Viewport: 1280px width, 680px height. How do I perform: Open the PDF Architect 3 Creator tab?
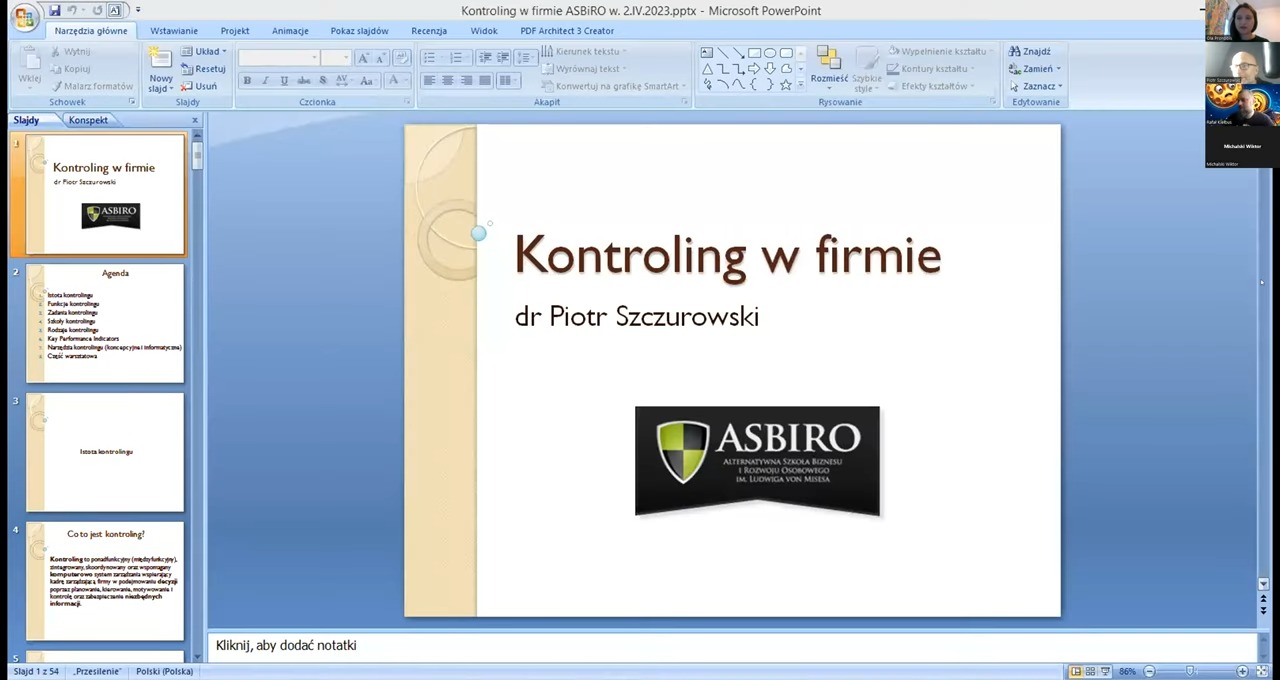pyautogui.click(x=567, y=31)
